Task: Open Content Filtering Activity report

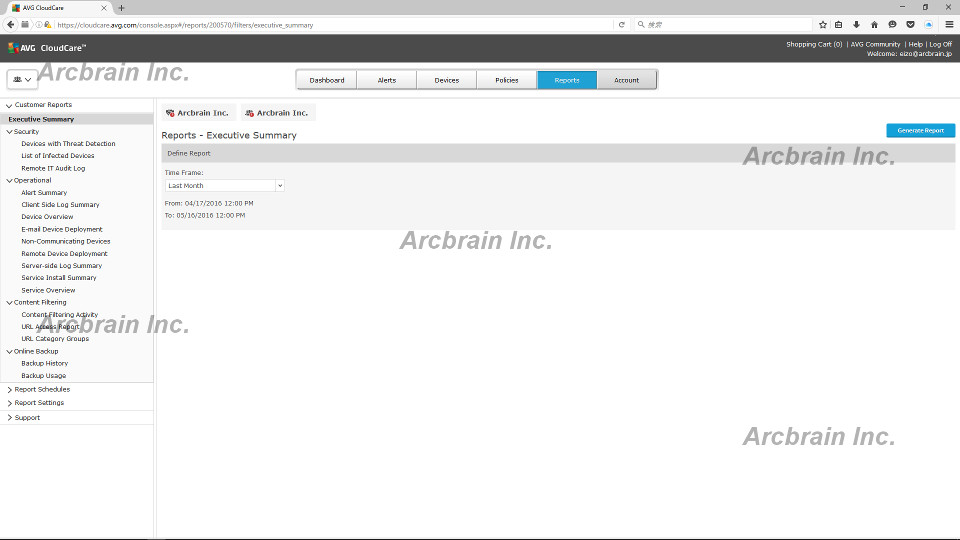Action: point(59,315)
